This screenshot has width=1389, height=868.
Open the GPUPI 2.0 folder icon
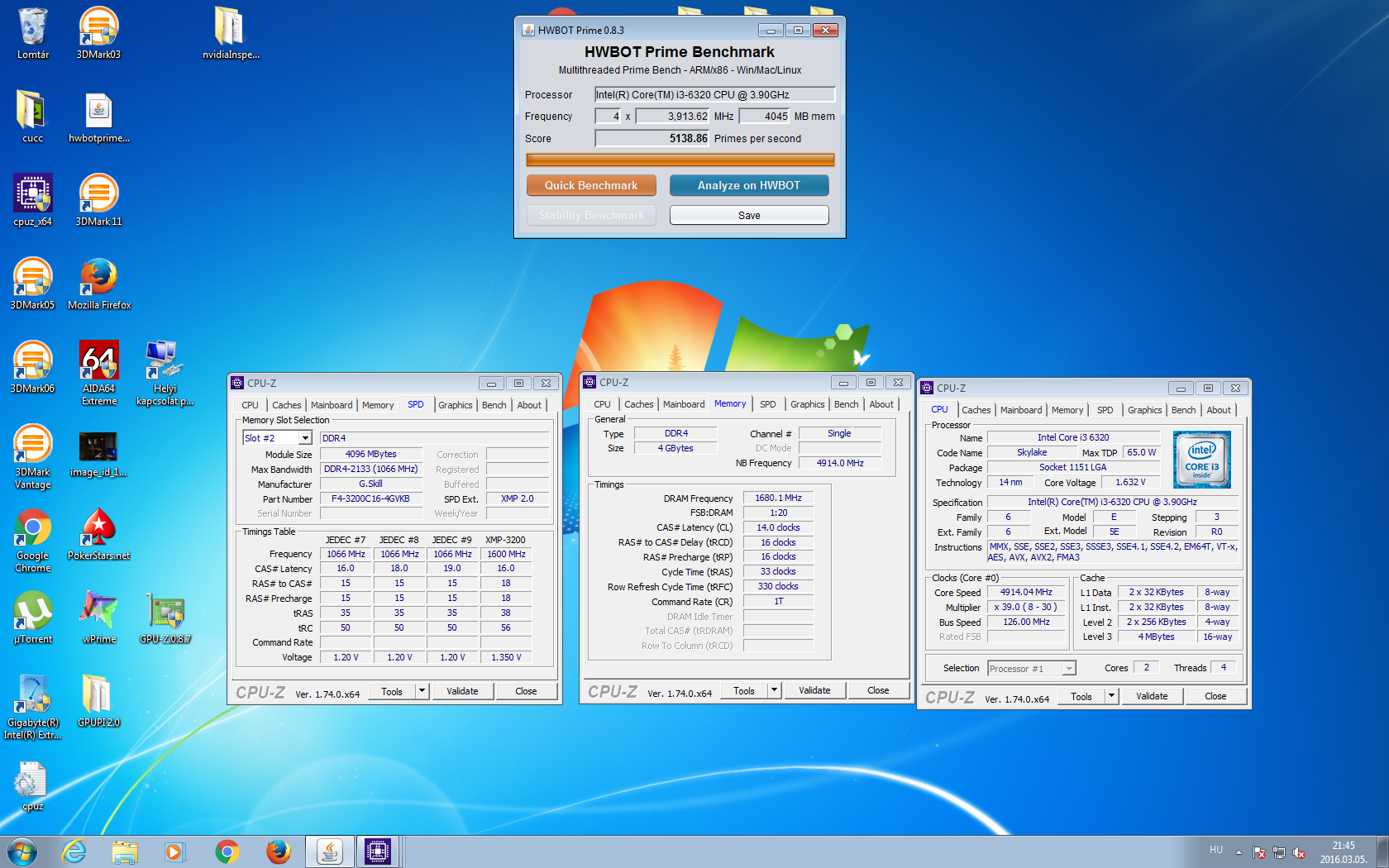pos(98,701)
